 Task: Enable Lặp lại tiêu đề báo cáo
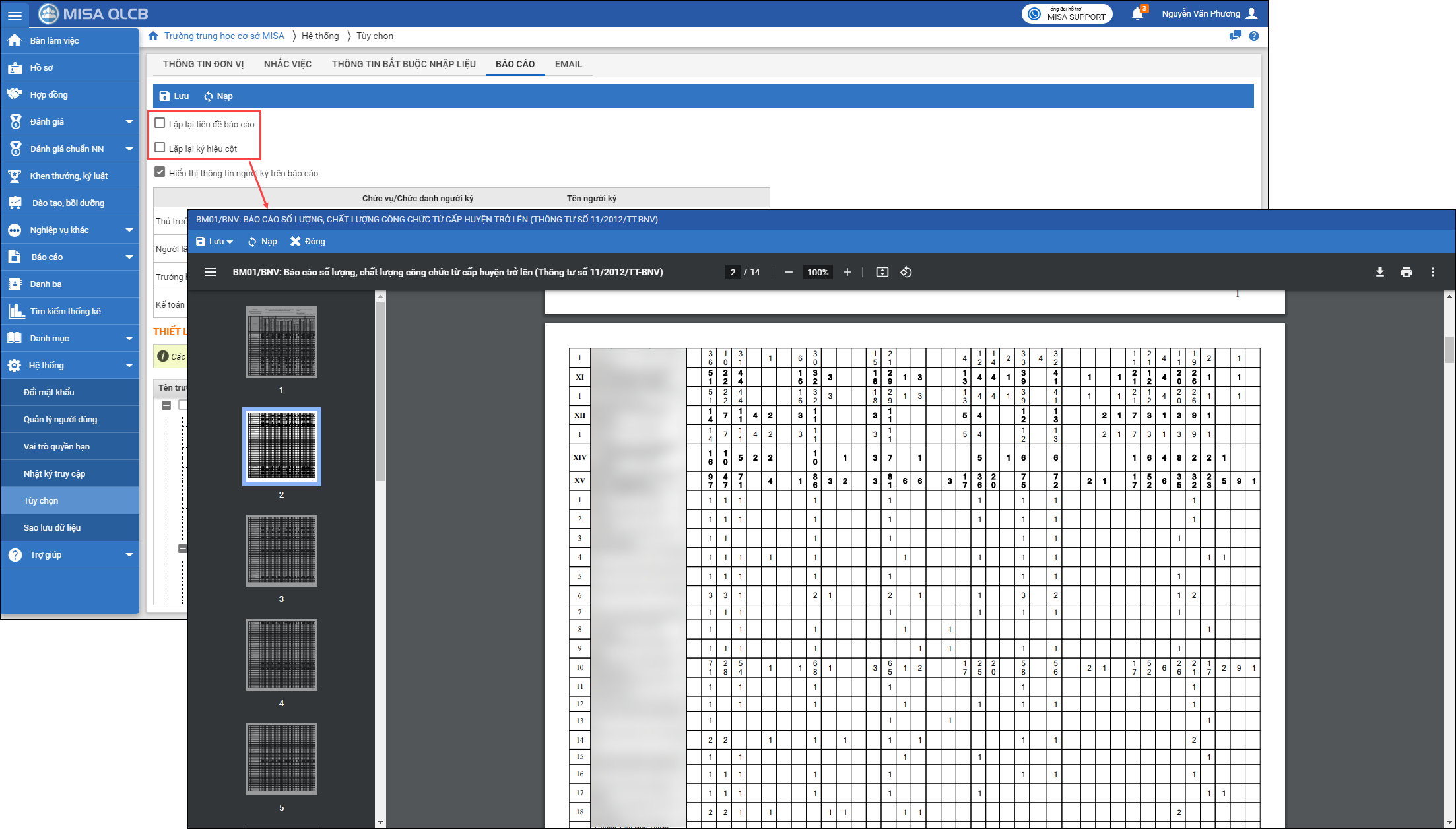160,123
